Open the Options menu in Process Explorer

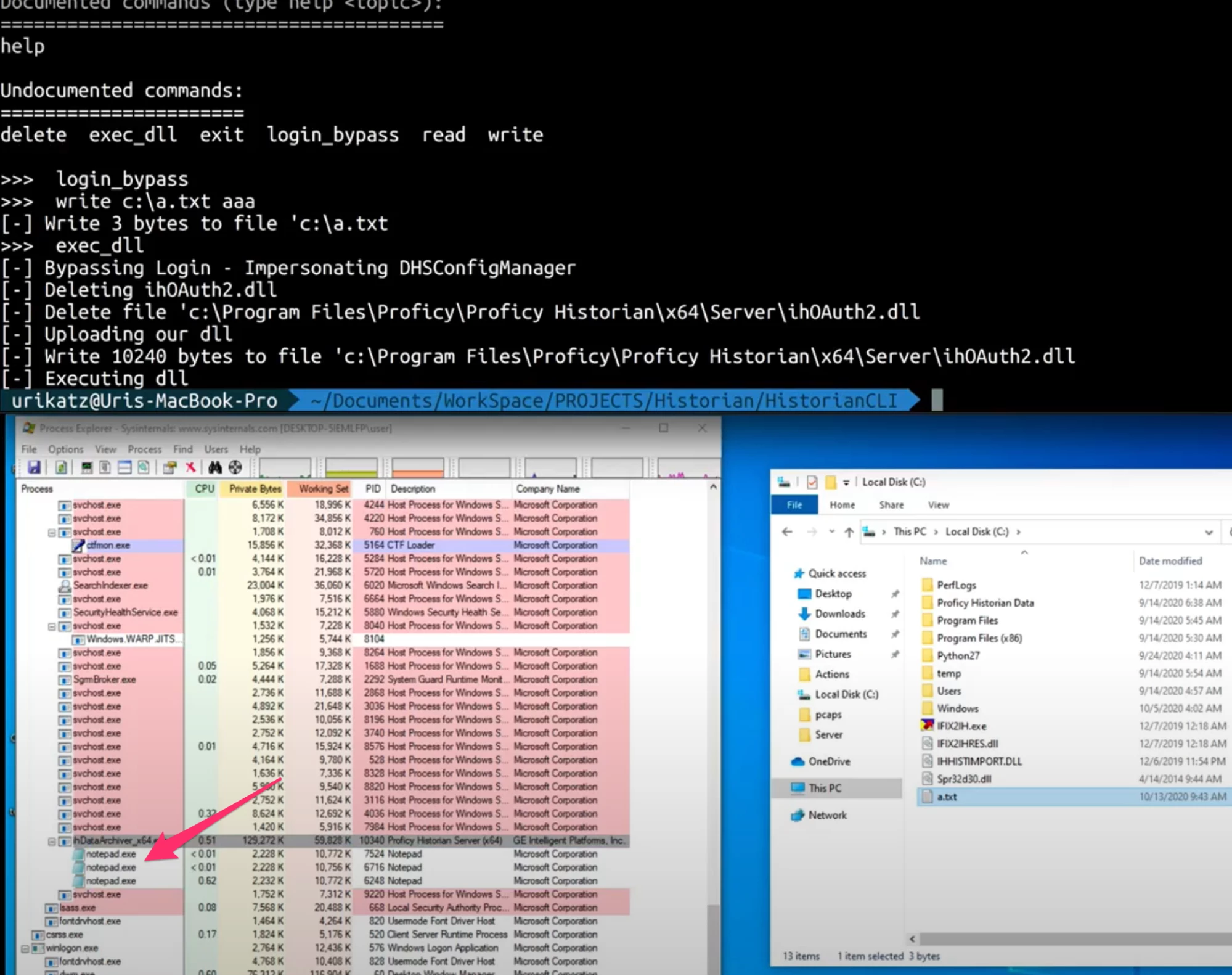(65, 449)
